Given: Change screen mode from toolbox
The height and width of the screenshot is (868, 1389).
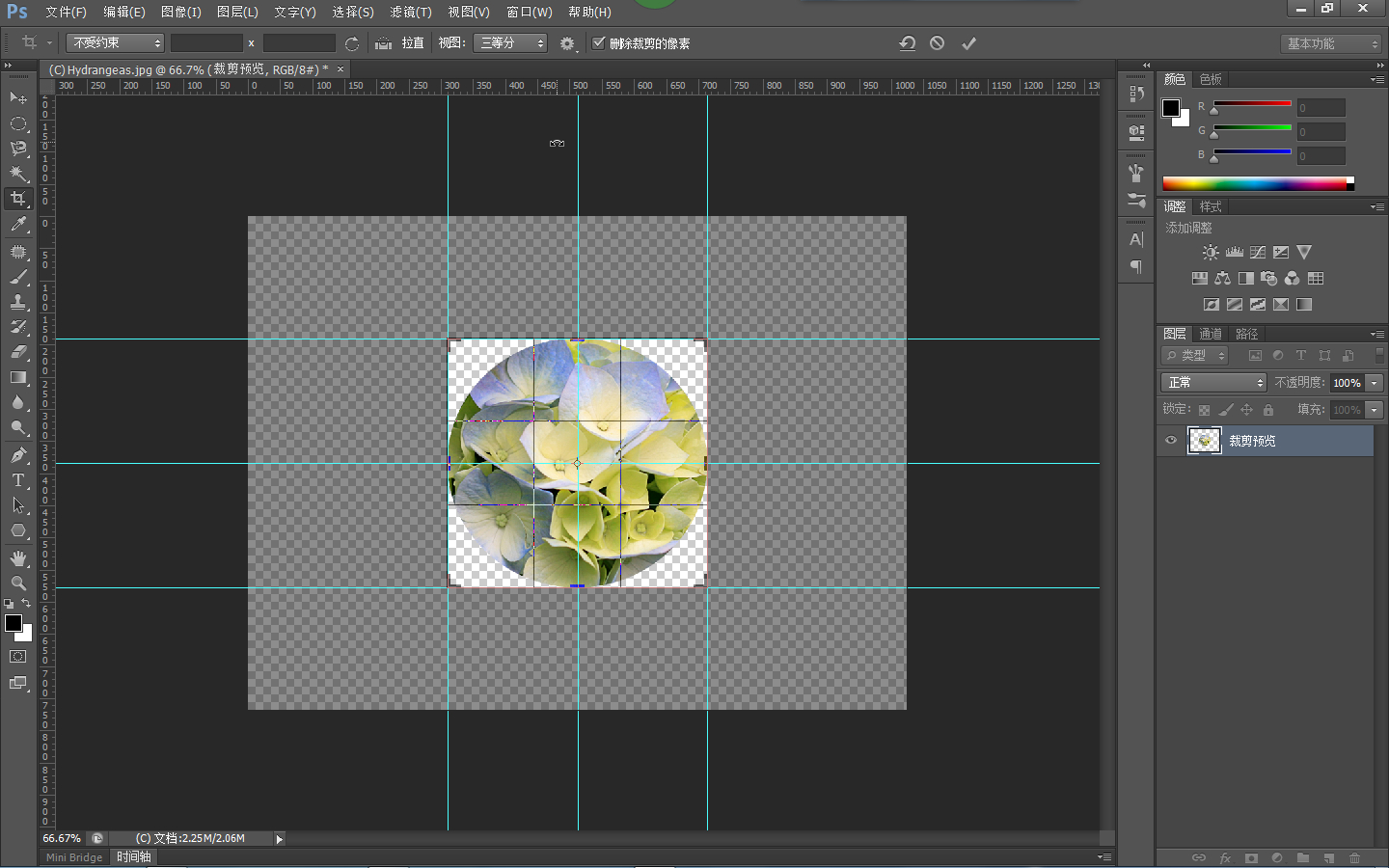Looking at the screenshot, I should (17, 683).
